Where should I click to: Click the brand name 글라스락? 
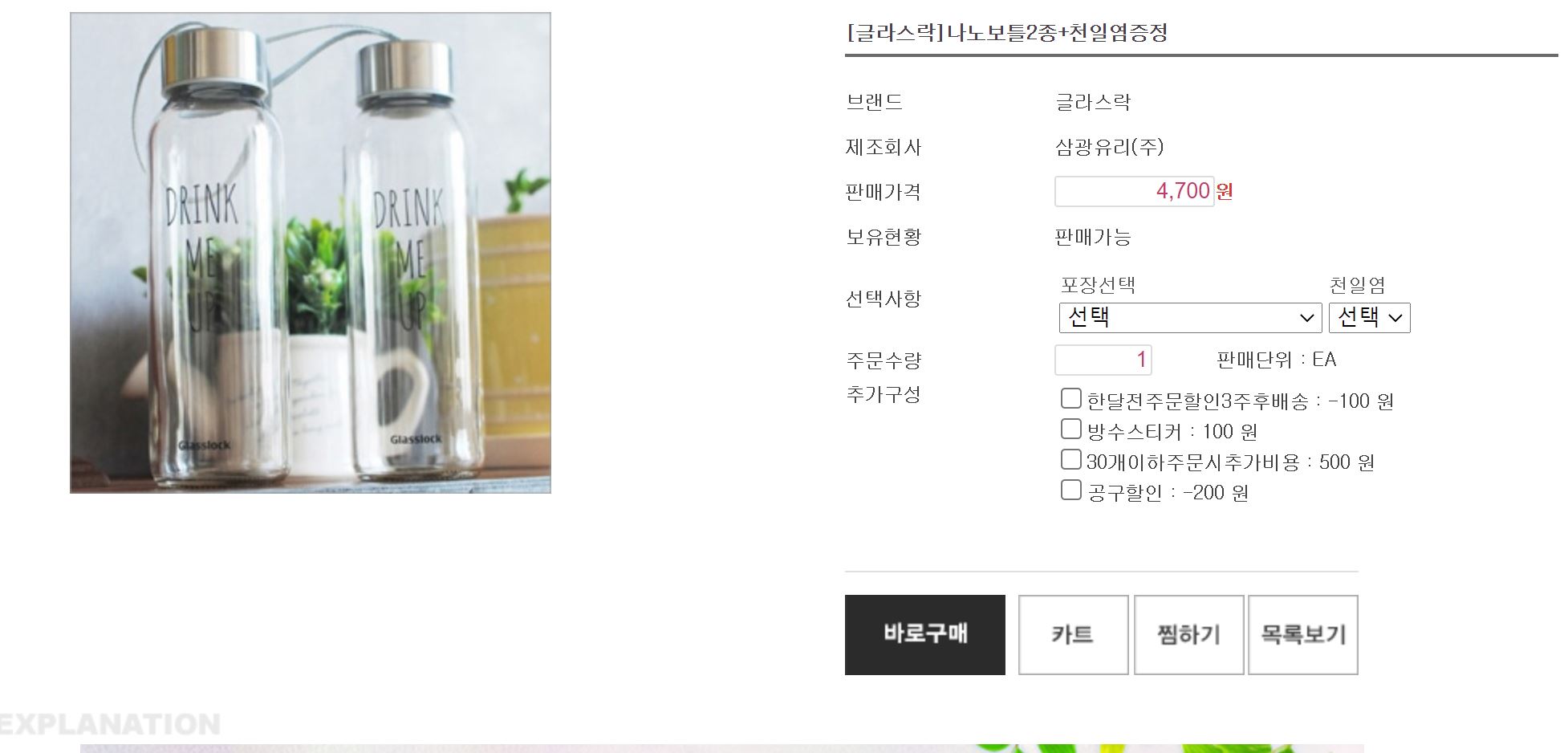[x=1093, y=102]
